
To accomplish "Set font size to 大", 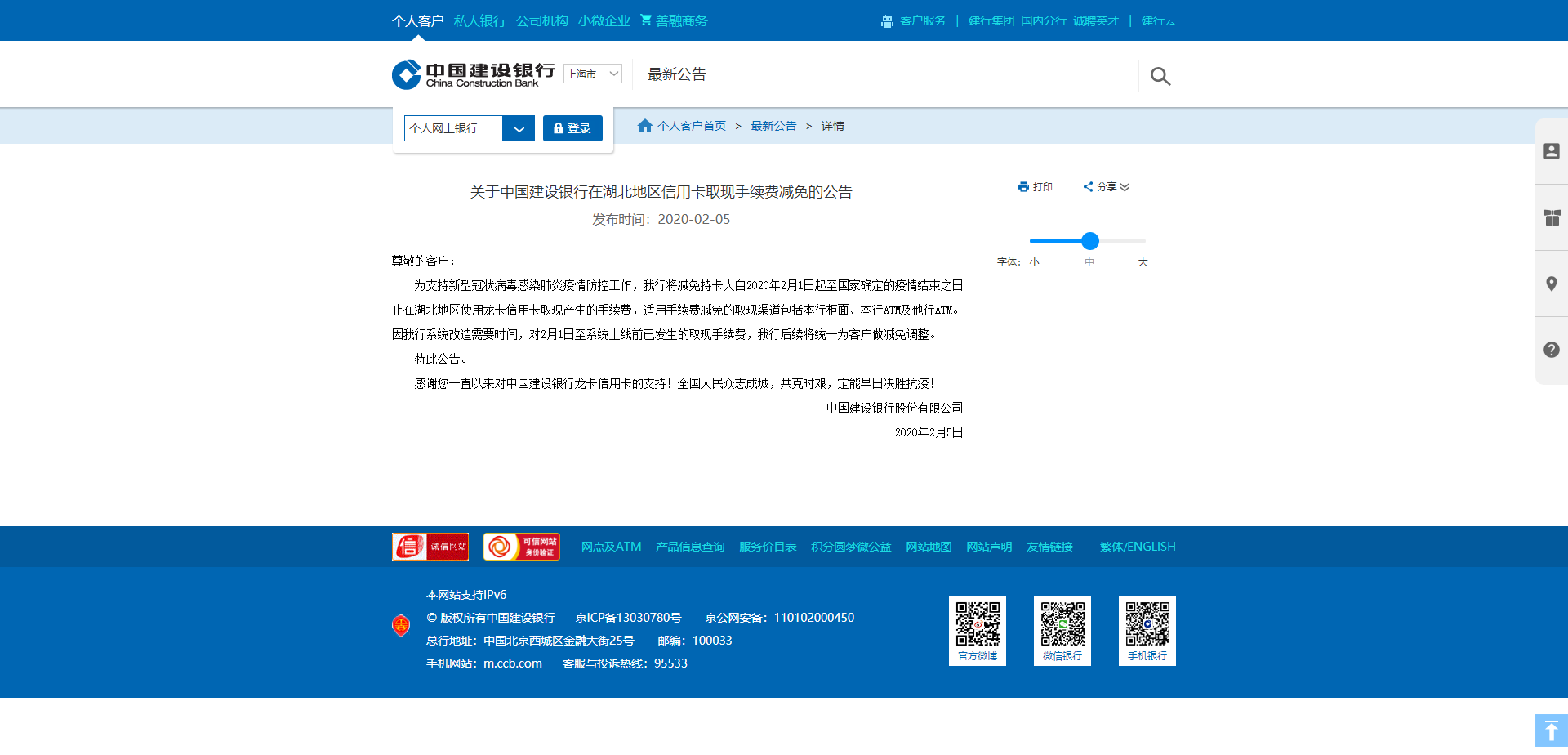I will tap(1143, 262).
